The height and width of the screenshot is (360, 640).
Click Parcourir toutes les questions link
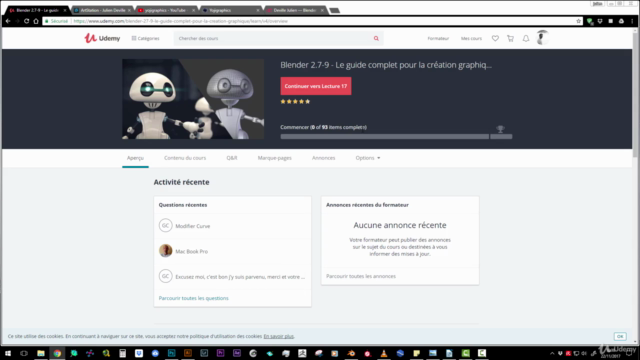(193, 298)
